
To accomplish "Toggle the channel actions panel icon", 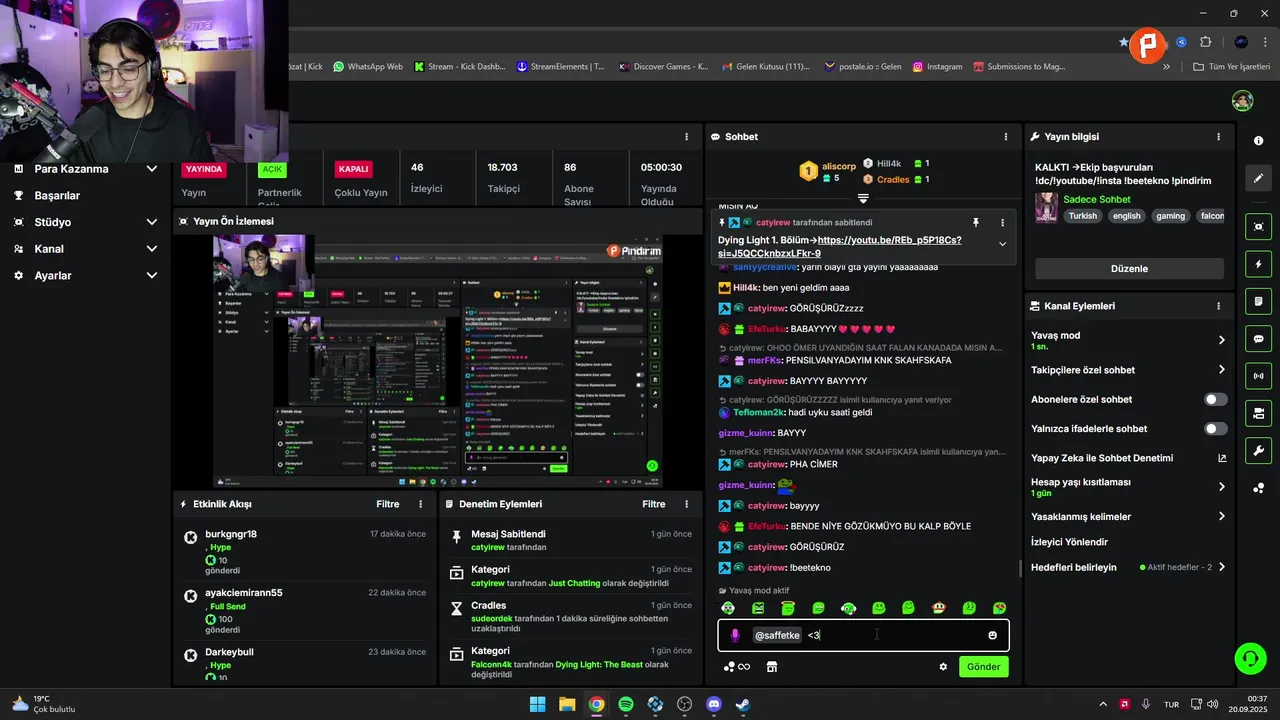I will tap(1258, 413).
